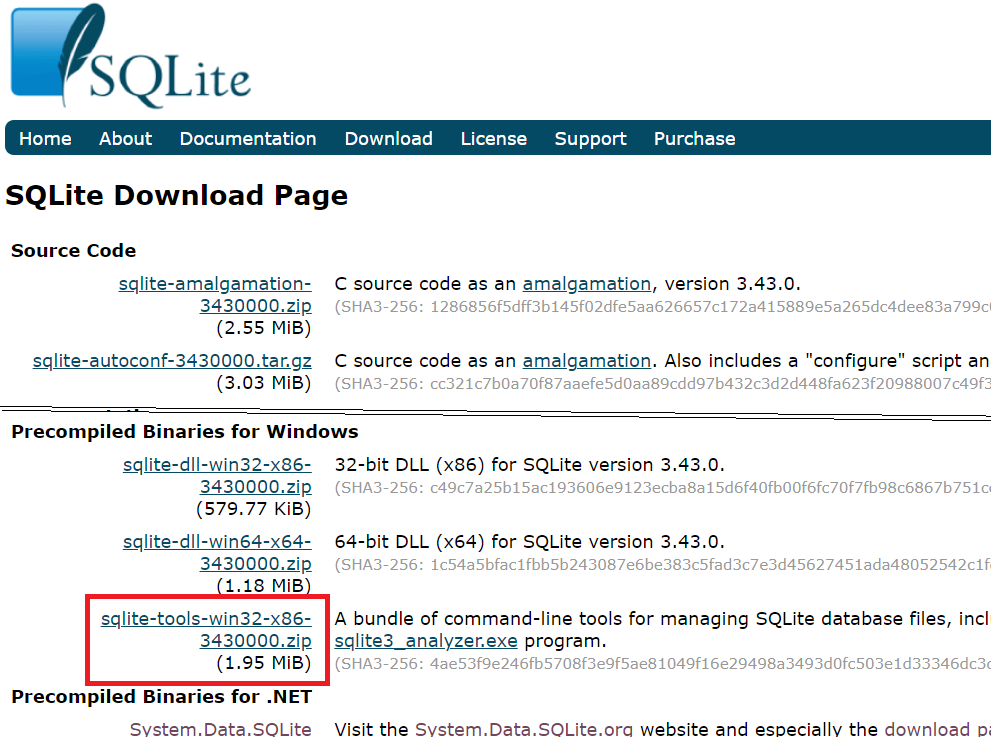Open the sqlite3_analyzer.exe link

tap(426, 641)
